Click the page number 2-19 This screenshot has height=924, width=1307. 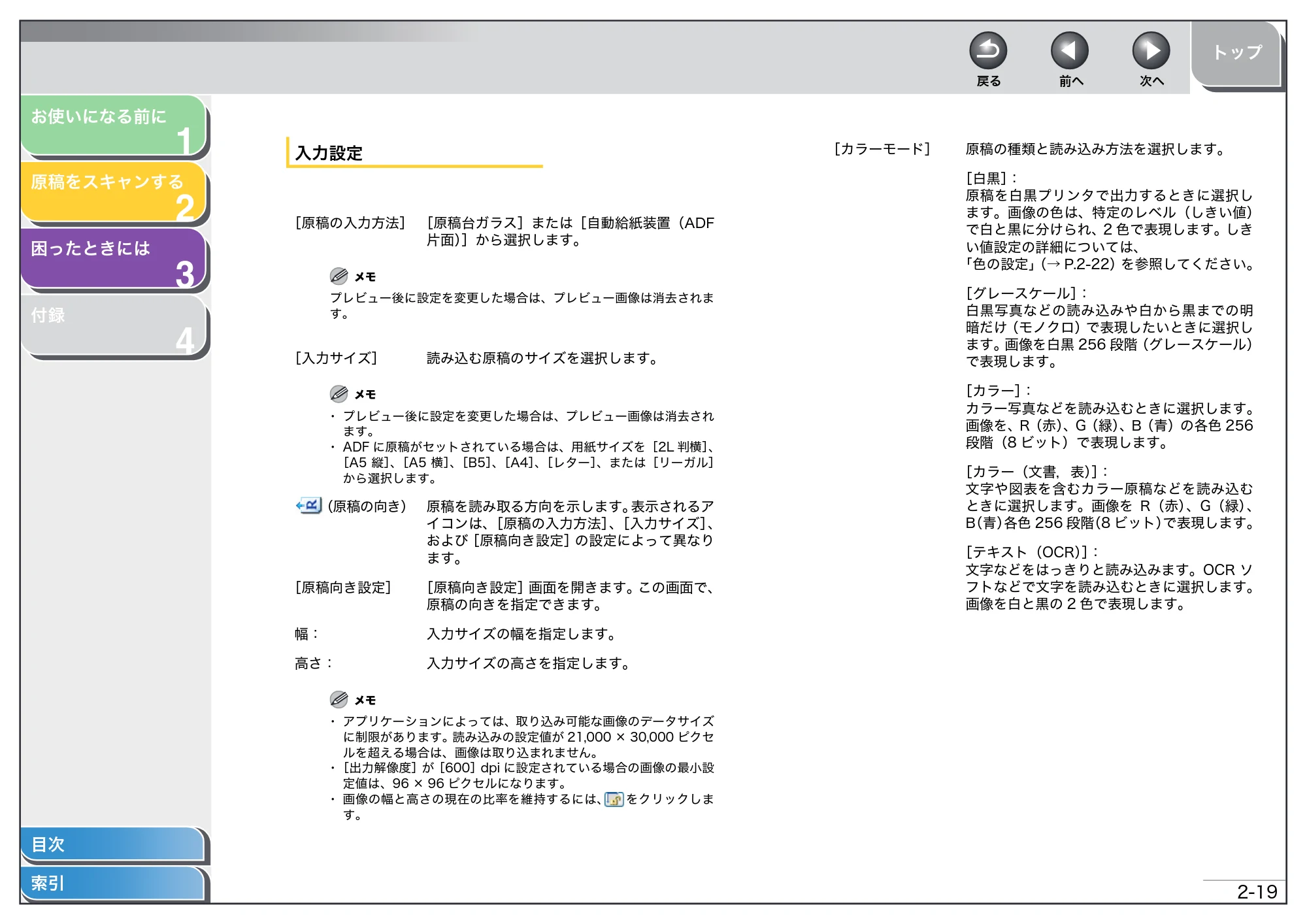click(x=1257, y=891)
